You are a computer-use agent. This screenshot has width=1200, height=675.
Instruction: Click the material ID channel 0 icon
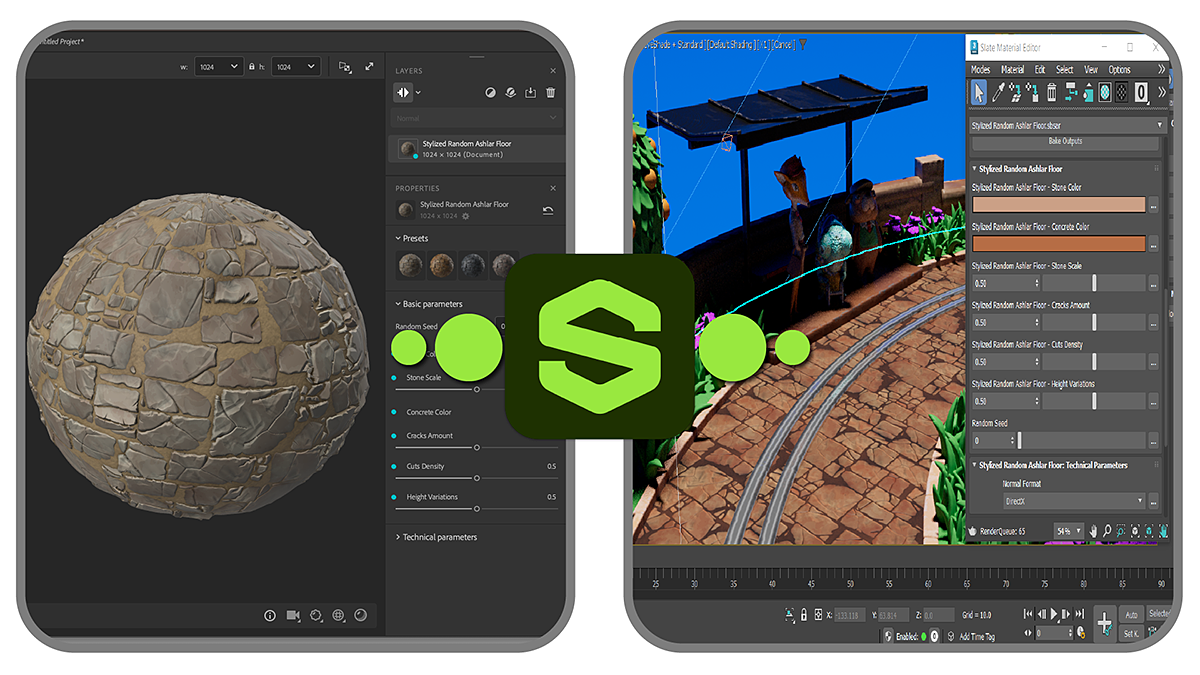1142,92
